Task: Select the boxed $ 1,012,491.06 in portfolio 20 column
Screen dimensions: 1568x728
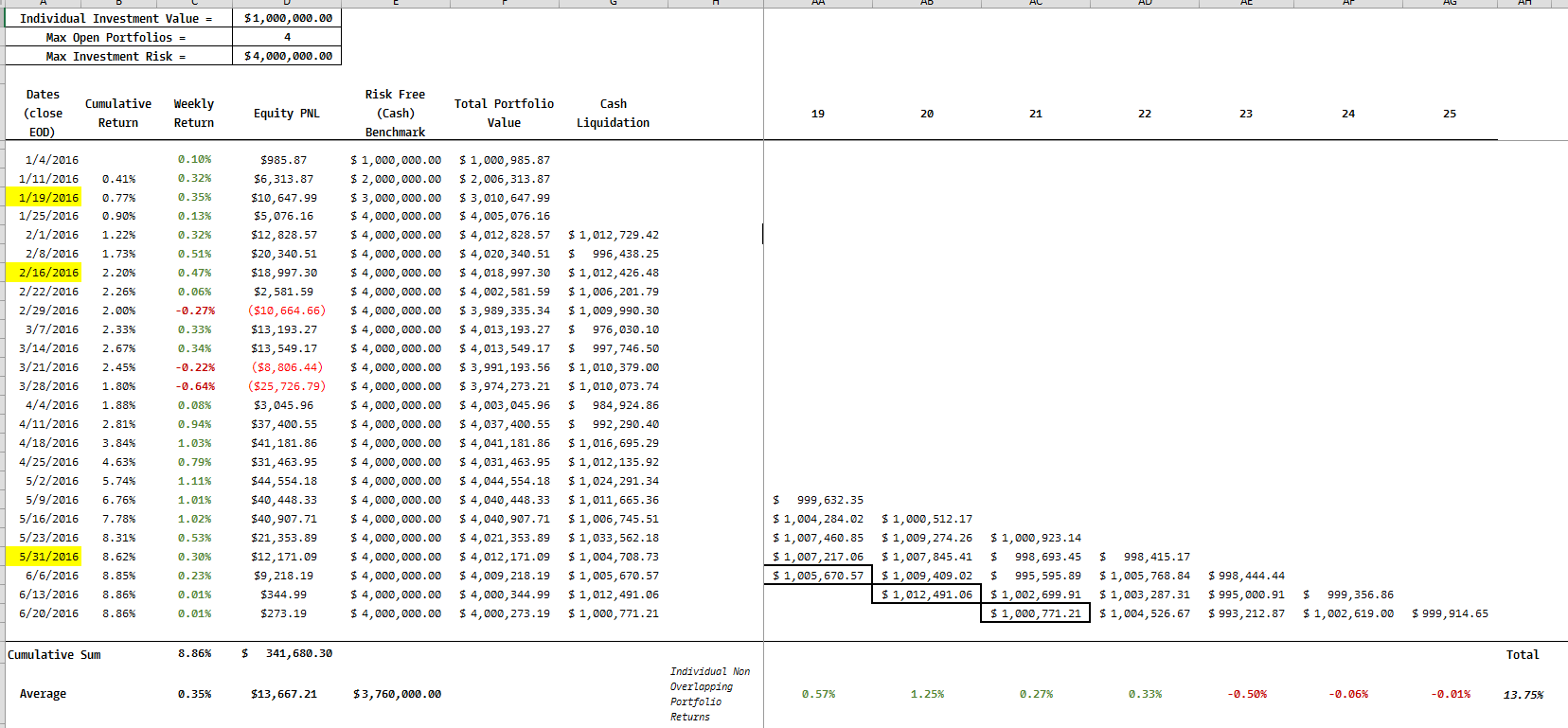Action: click(927, 595)
